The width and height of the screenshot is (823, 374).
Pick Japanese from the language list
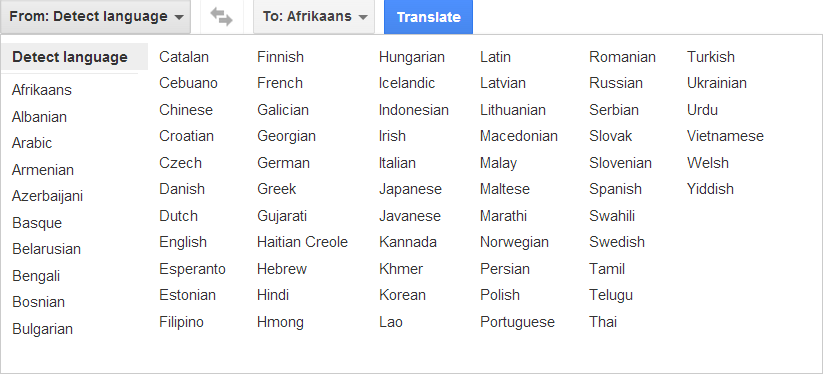click(x=410, y=189)
